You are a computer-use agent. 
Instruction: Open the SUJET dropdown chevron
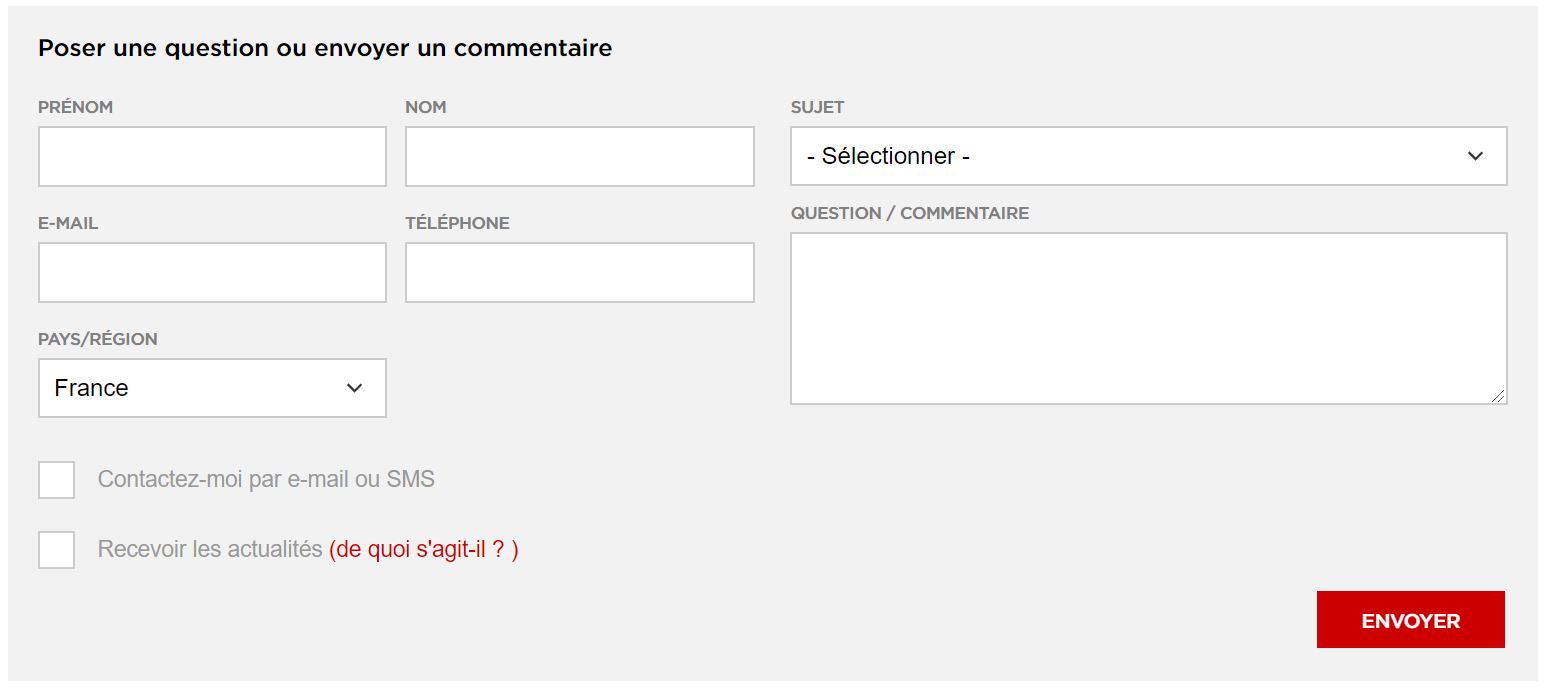point(1475,156)
